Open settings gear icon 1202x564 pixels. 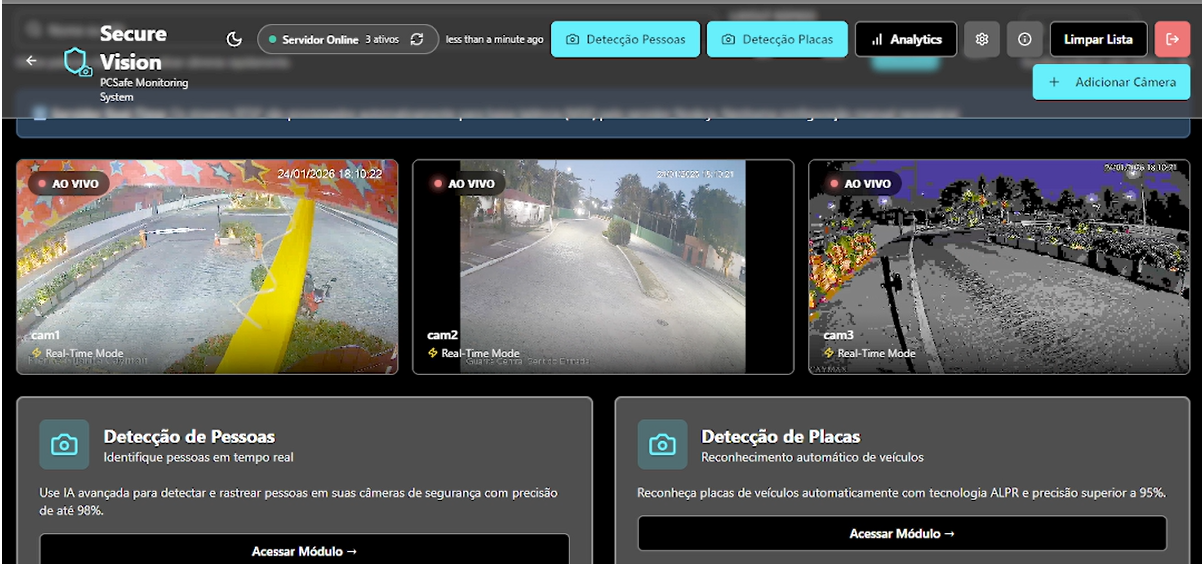pos(982,39)
